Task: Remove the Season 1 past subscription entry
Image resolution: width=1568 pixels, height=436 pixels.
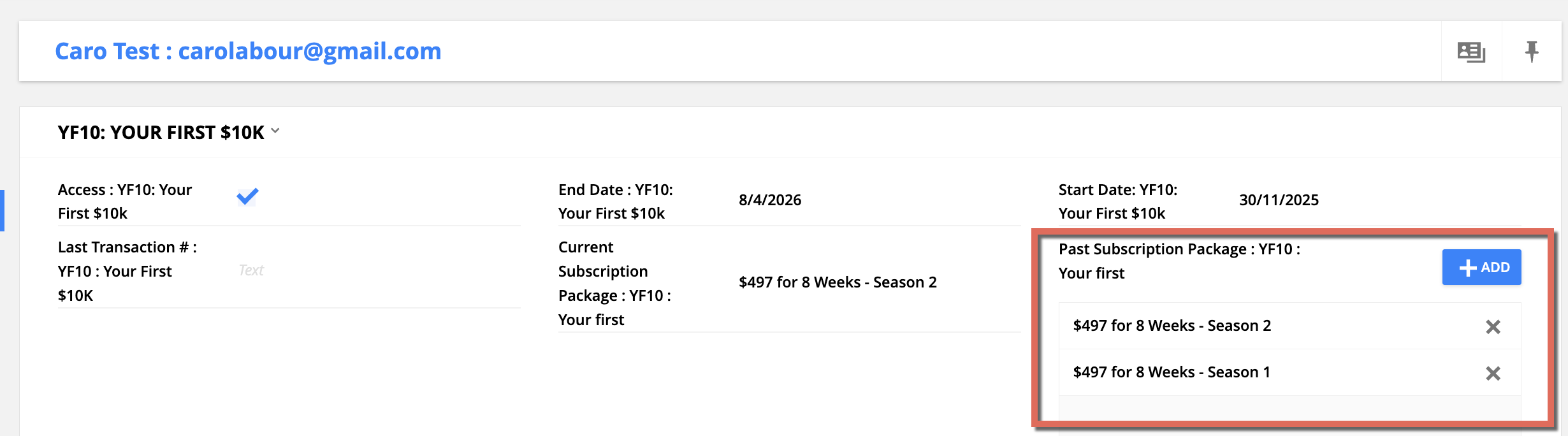Action: pos(1493,374)
